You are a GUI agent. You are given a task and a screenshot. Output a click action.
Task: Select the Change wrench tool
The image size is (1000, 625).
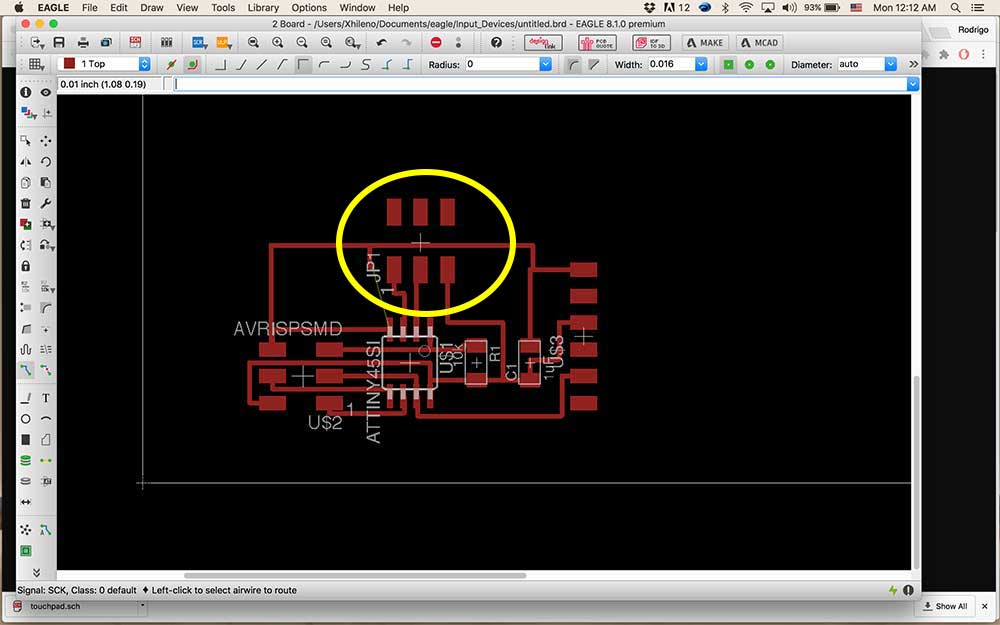(x=46, y=203)
